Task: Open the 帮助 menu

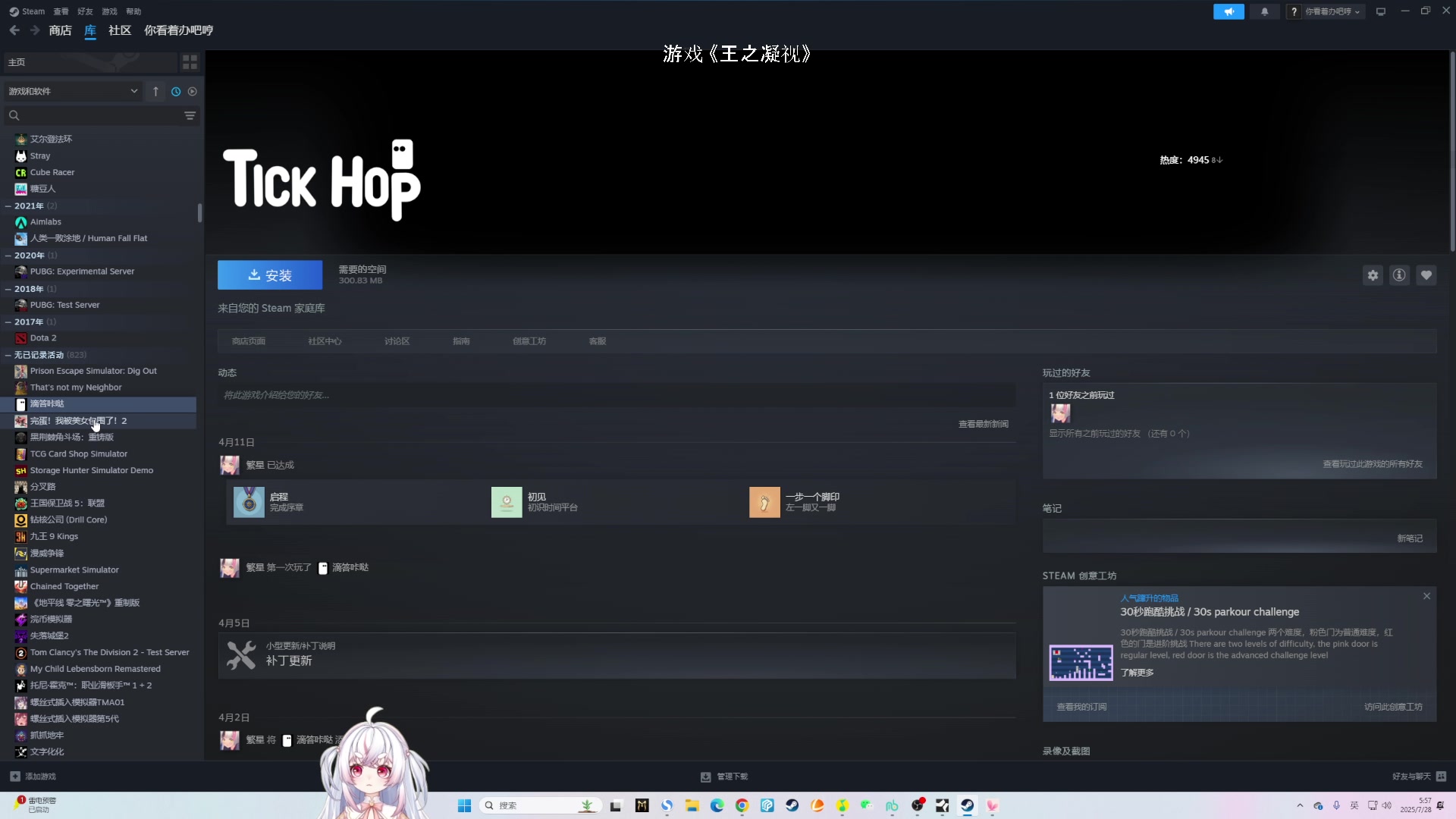Action: 133,11
